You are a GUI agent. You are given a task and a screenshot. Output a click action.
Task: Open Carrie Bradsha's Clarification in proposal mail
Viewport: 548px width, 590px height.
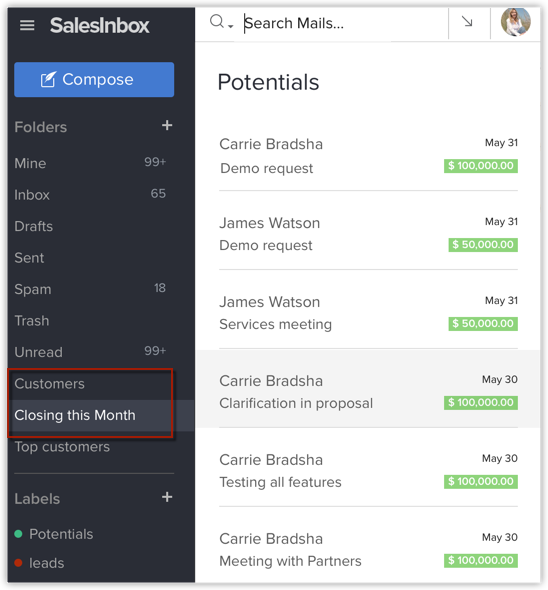click(x=368, y=389)
